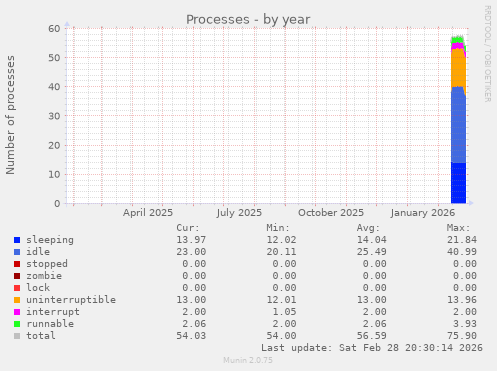The height and width of the screenshot is (371, 497).
Task: Click sleeping maximum value 21.84
Action: tap(462, 240)
